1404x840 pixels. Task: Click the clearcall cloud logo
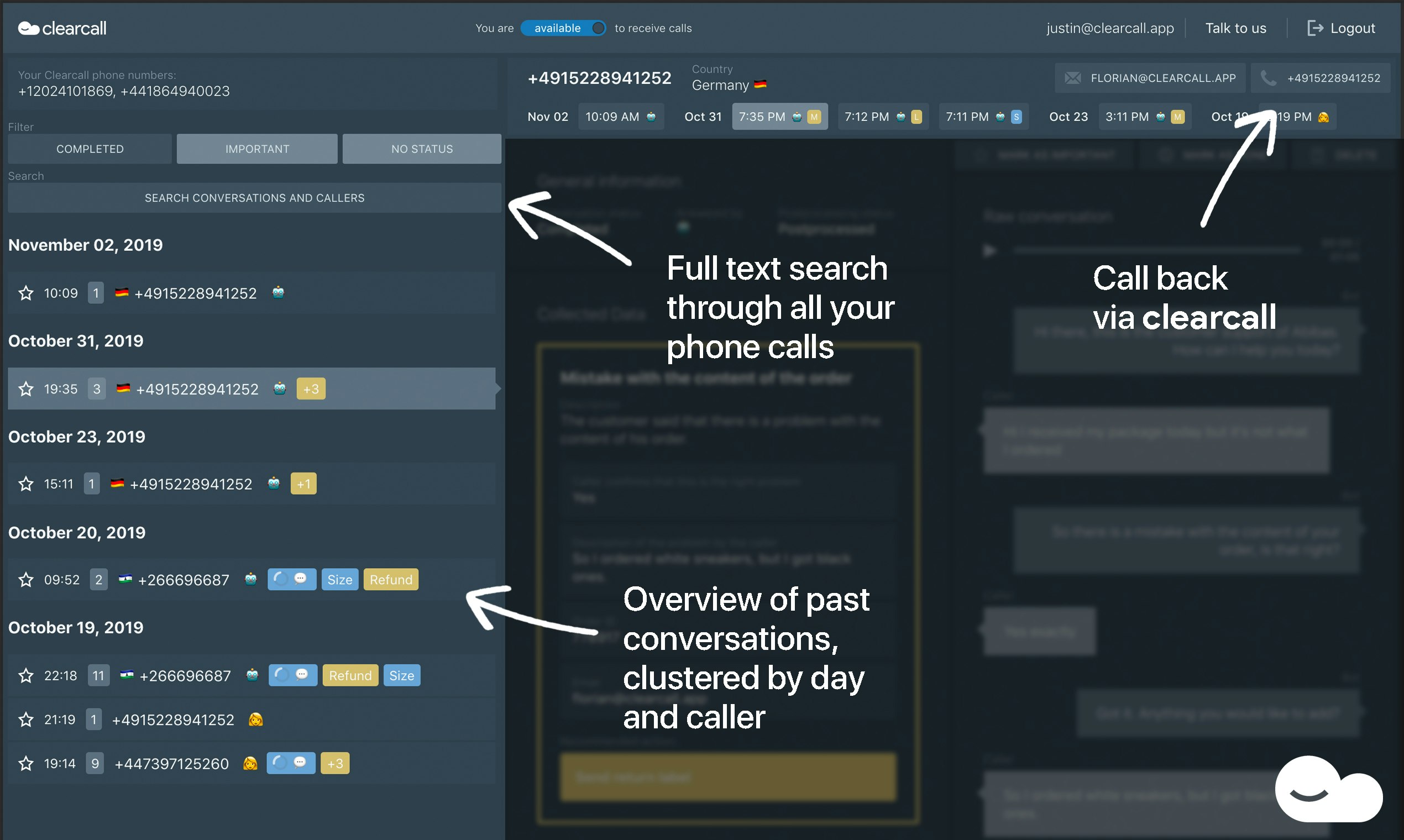[28, 28]
